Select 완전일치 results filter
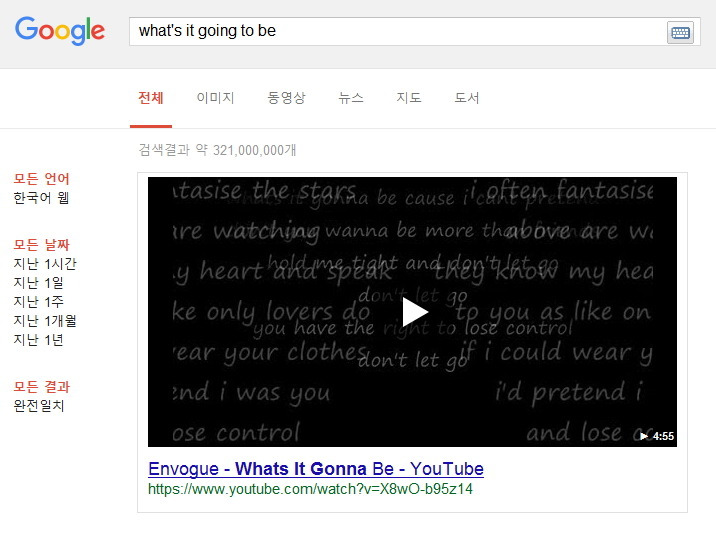The image size is (716, 534). click(x=39, y=406)
